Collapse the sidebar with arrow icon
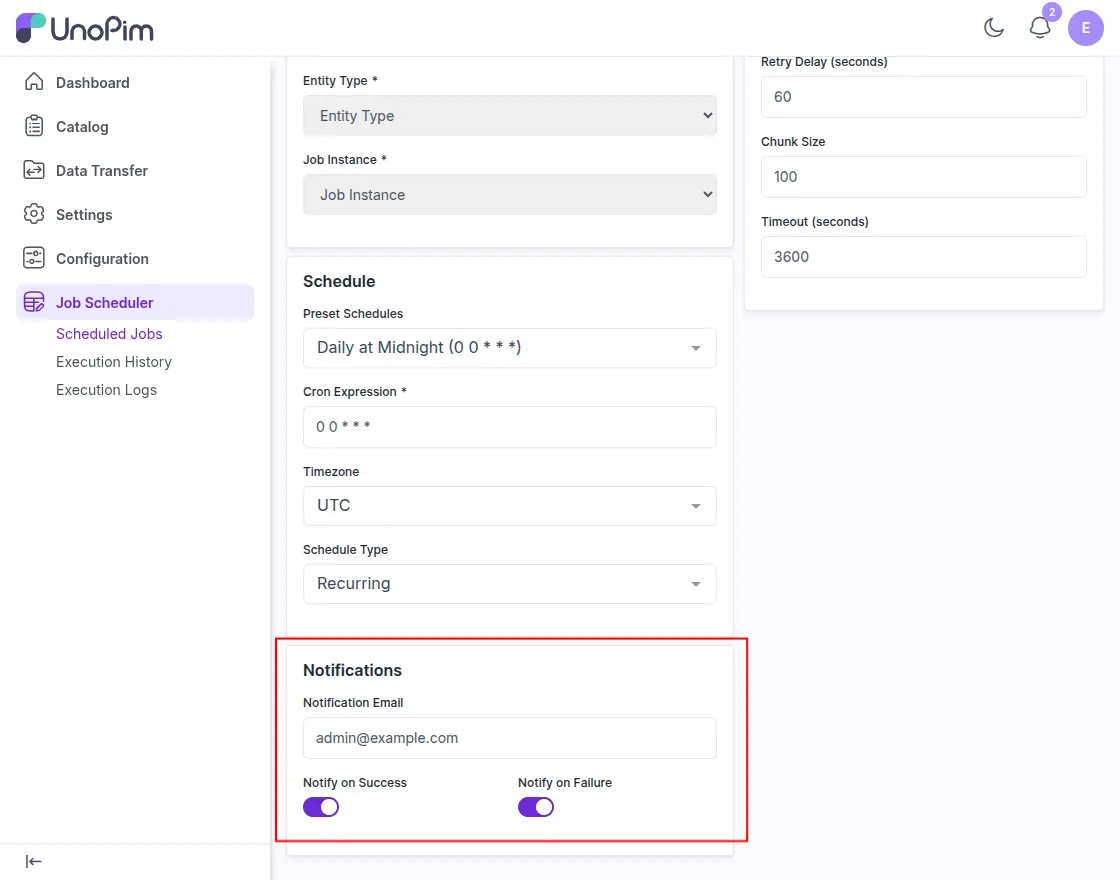The image size is (1120, 880). click(x=34, y=861)
